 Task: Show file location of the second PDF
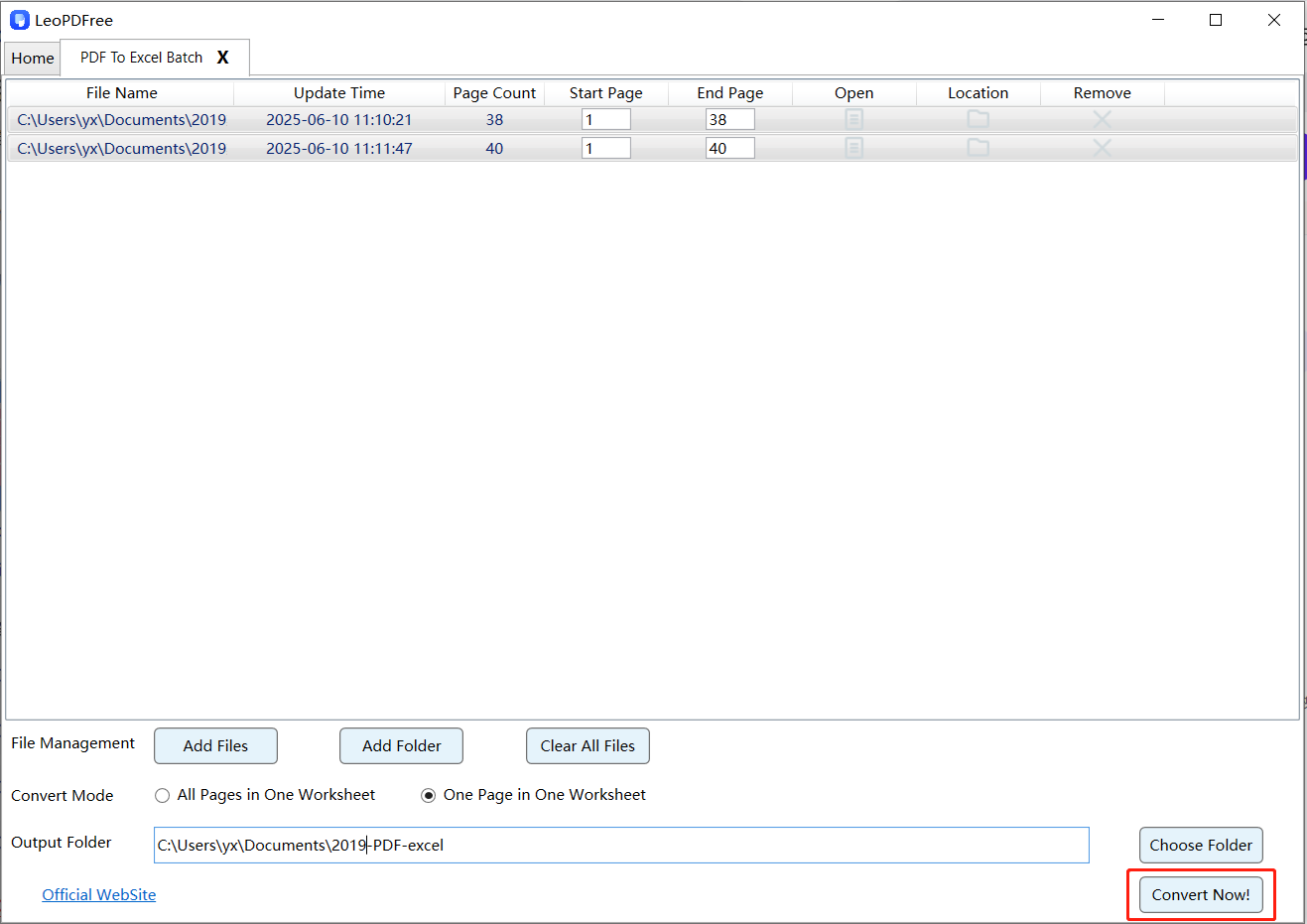978,147
